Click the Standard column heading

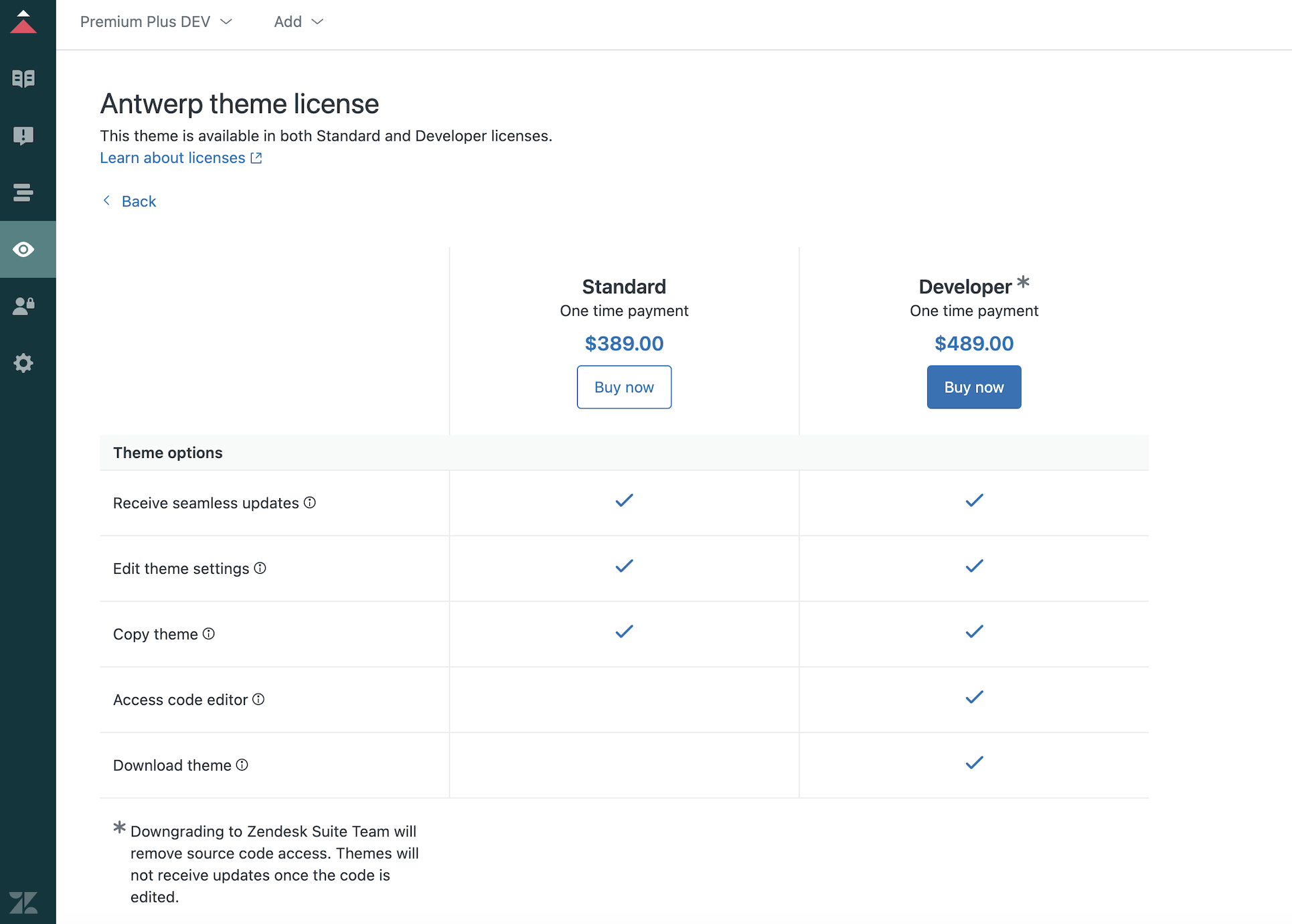pos(624,287)
